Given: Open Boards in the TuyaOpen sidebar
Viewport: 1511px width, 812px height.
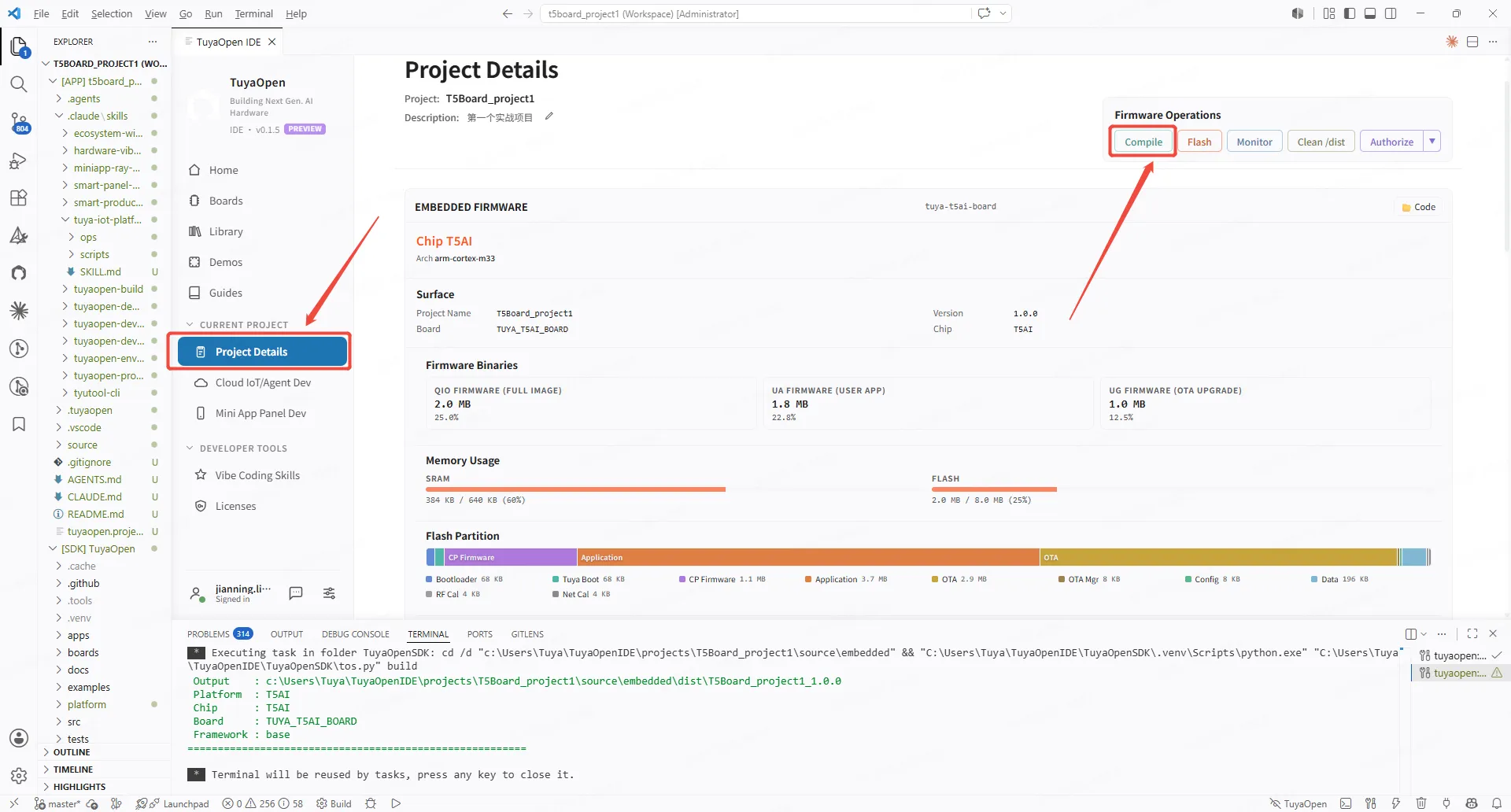Looking at the screenshot, I should tap(226, 201).
